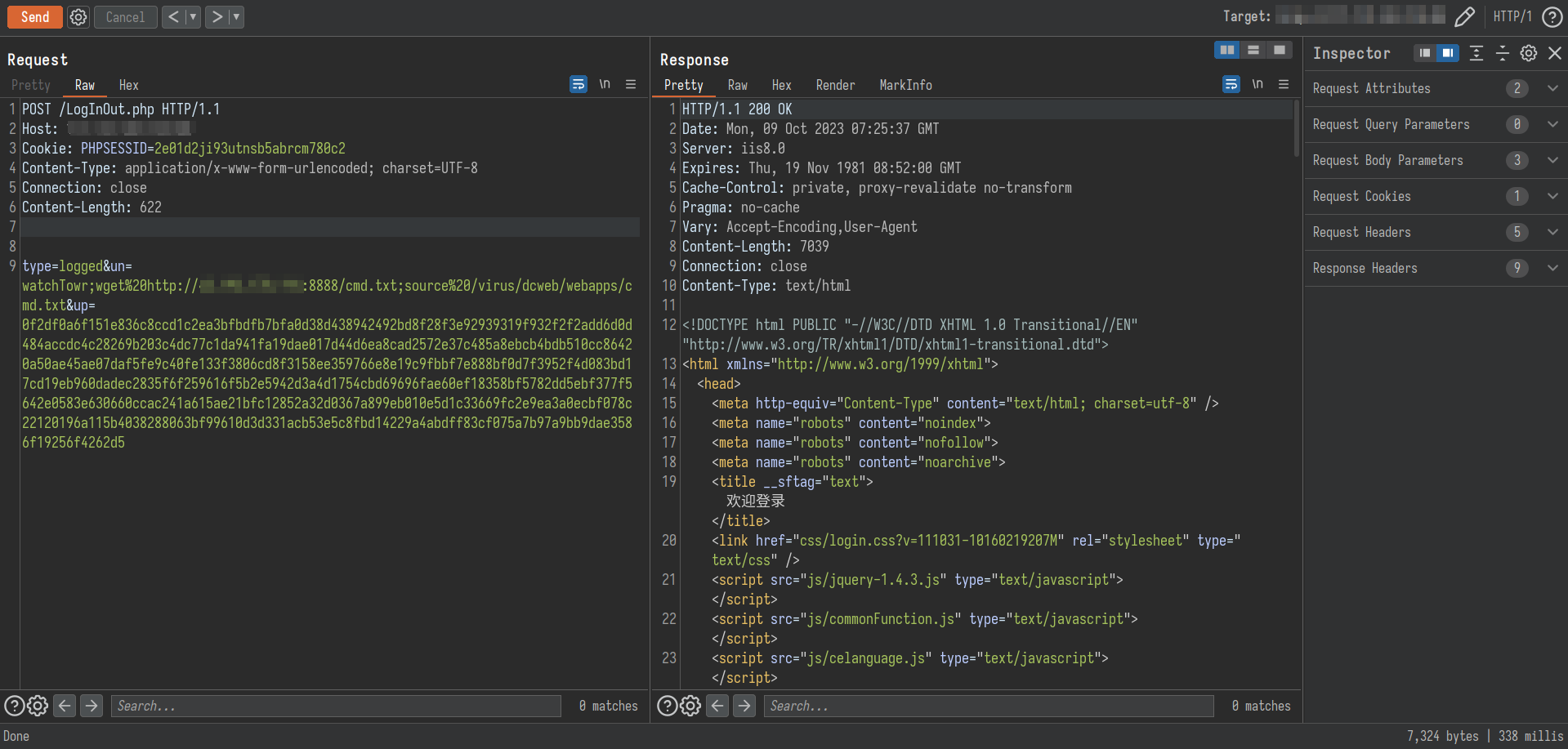1568x749 pixels.
Task: Go to next match in Request search
Action: point(92,706)
